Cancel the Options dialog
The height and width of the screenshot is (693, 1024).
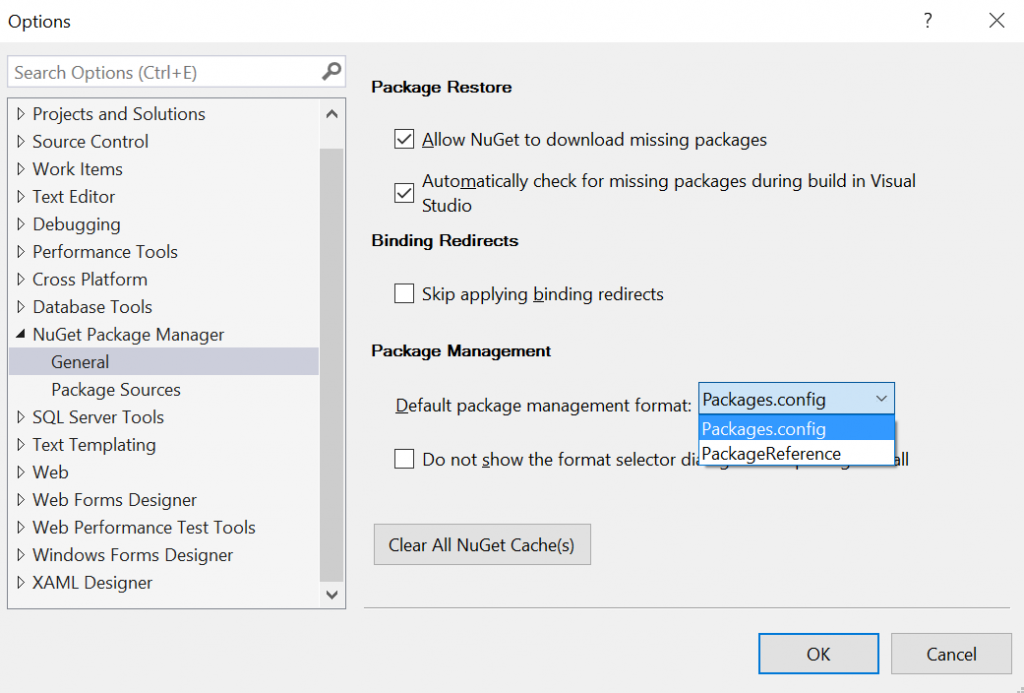pyautogui.click(x=951, y=653)
